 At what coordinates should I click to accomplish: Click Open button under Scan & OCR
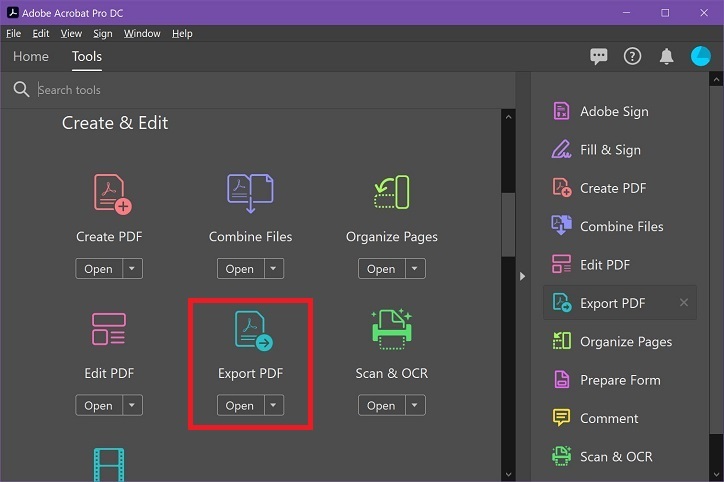click(381, 405)
